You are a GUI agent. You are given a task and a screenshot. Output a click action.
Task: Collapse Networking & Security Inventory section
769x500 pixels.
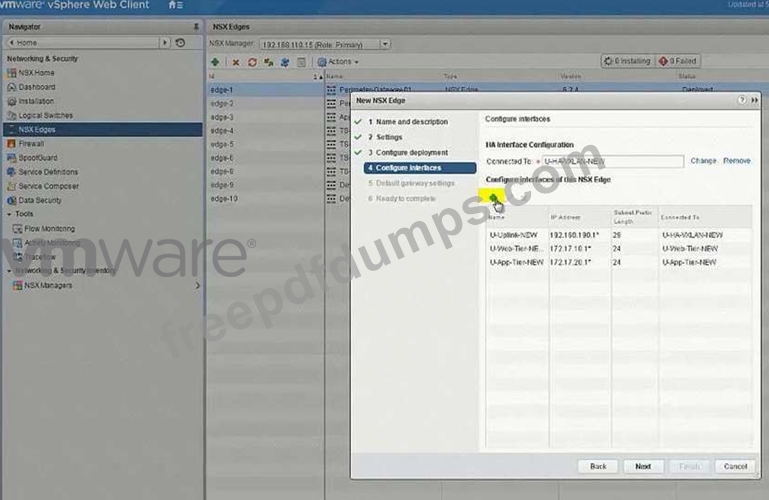click(x=9, y=271)
